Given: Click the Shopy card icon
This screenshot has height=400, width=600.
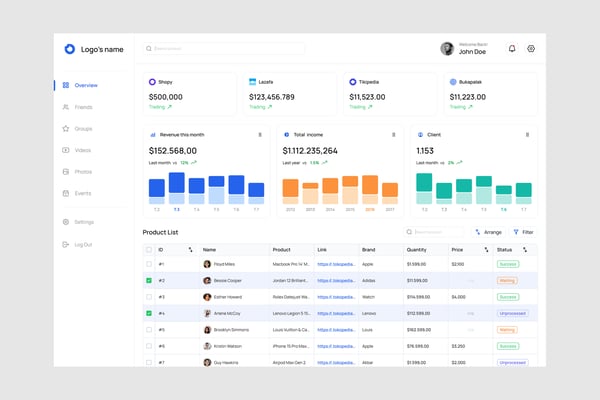Looking at the screenshot, I should (x=152, y=82).
